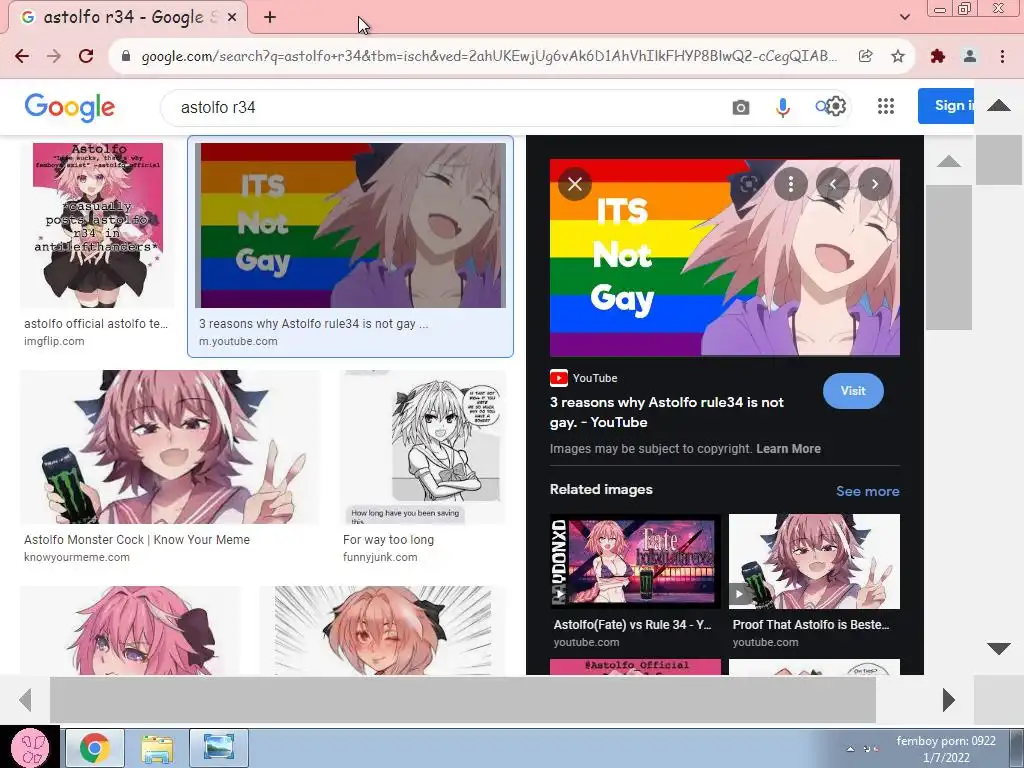Open the Proof That Astolfo is Beste related image
This screenshot has width=1024, height=768.
pos(814,562)
